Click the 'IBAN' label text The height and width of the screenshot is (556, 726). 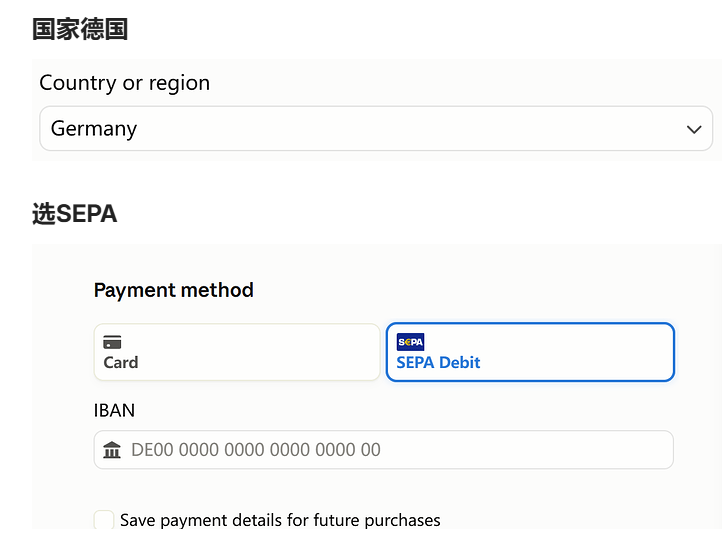click(x=114, y=410)
